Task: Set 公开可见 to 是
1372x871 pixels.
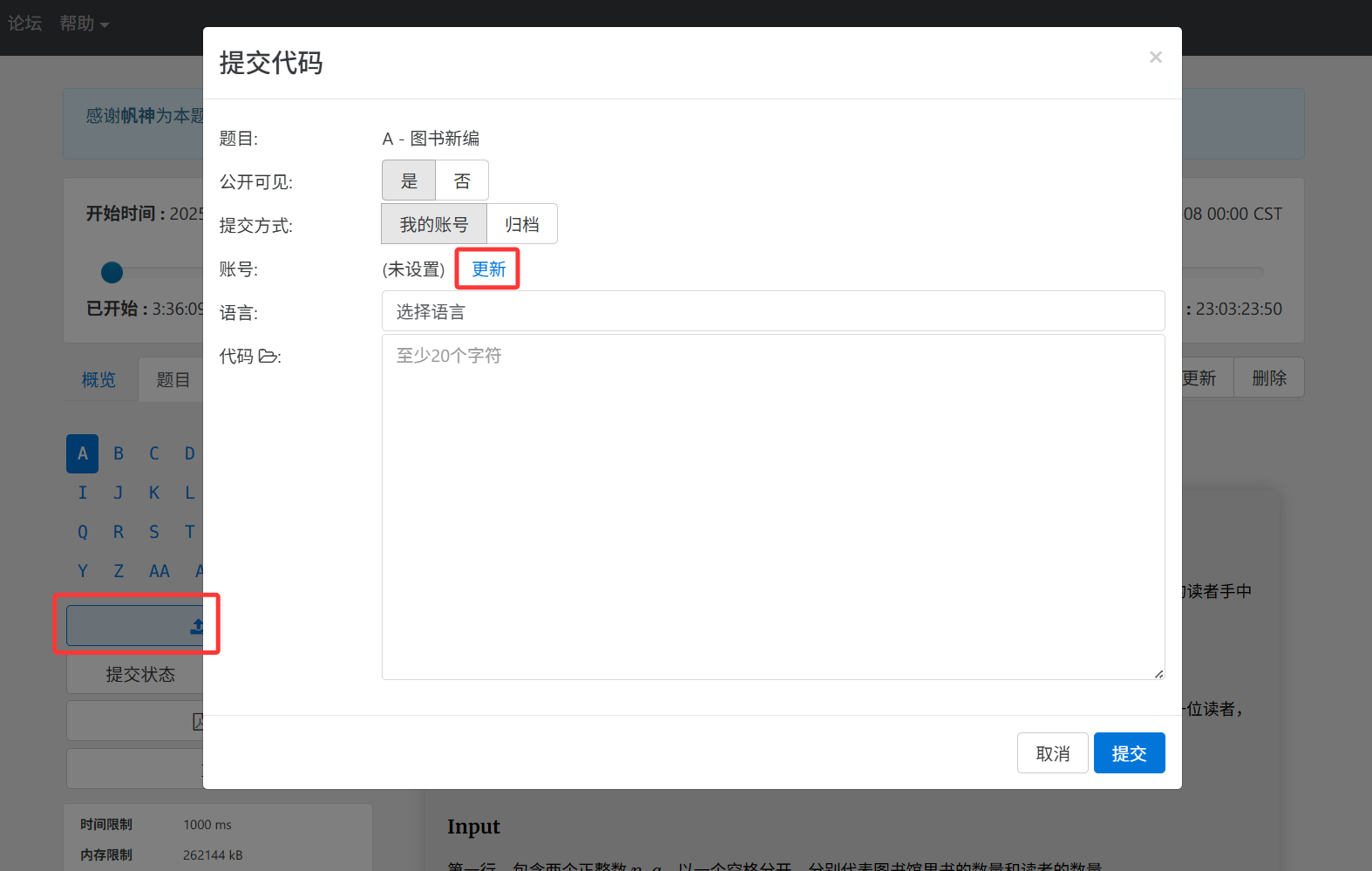Action: click(409, 181)
